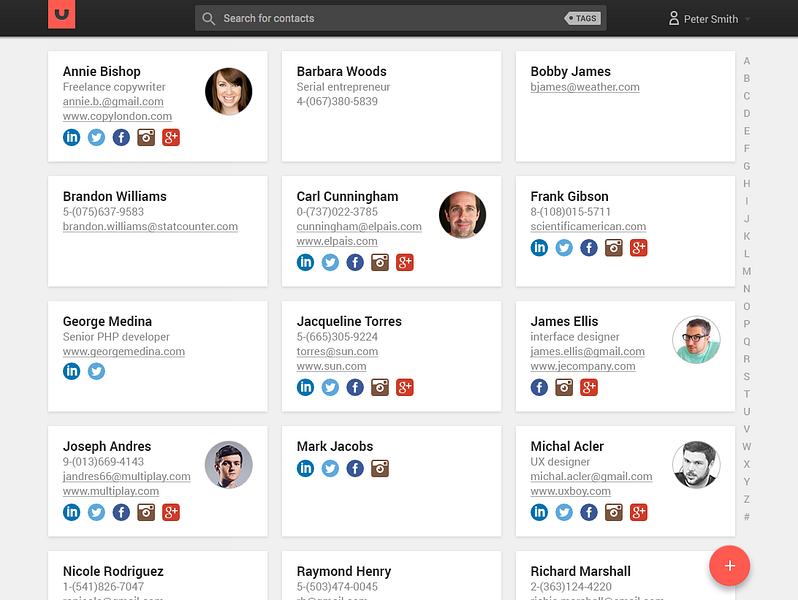Open www.jecompany.com link
The width and height of the screenshot is (798, 600).
(x=583, y=366)
